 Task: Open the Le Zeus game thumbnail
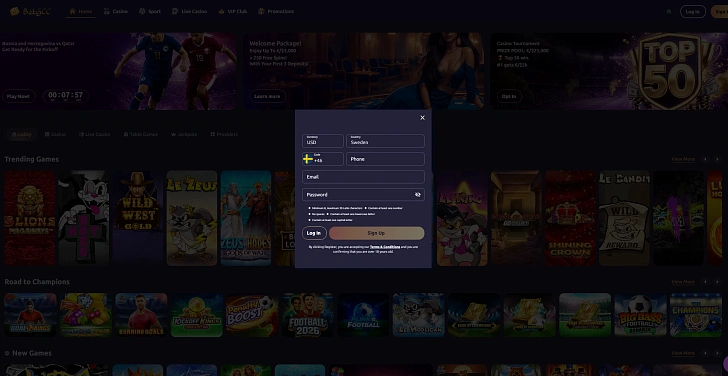(x=192, y=218)
